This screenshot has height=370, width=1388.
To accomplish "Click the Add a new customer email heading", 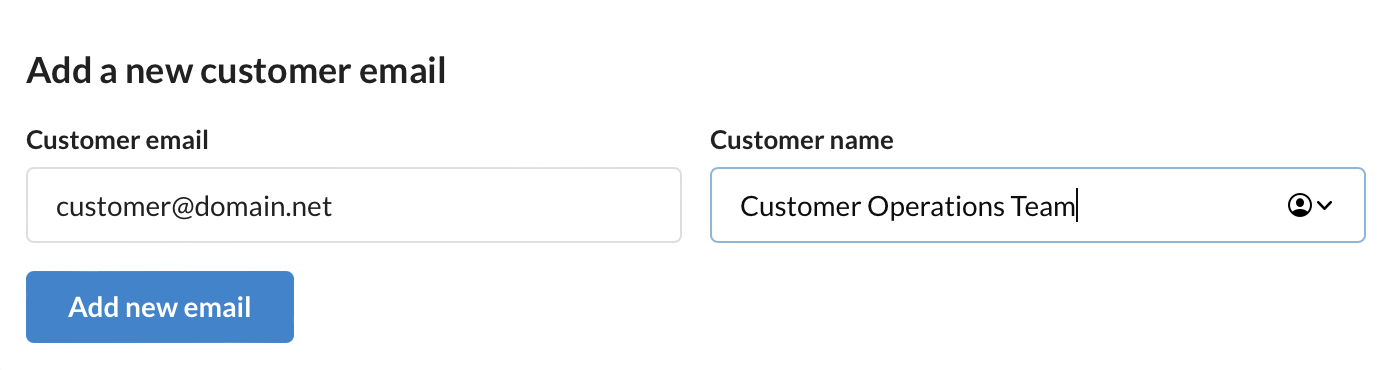I will [236, 72].
